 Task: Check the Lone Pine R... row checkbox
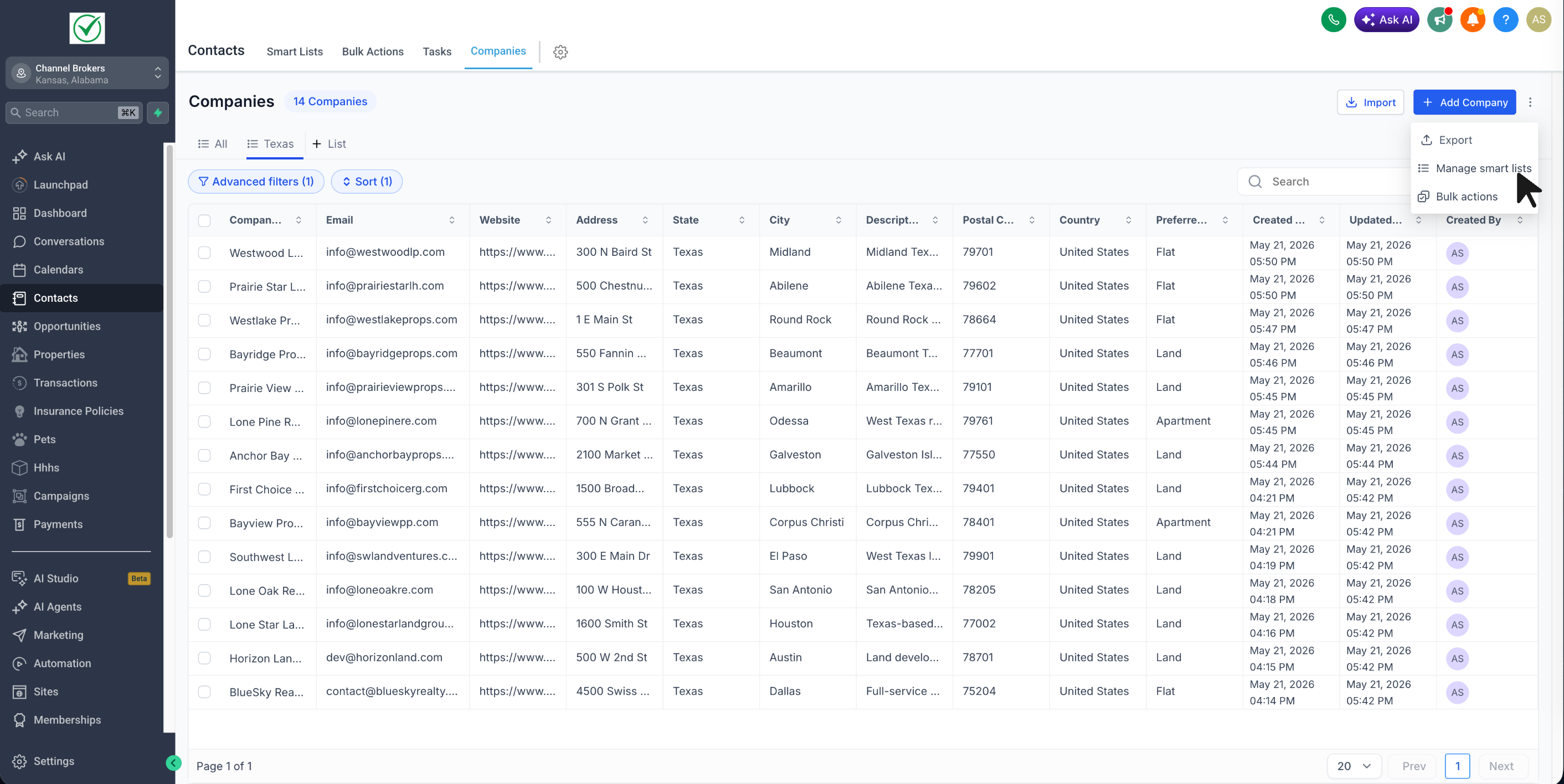point(204,422)
